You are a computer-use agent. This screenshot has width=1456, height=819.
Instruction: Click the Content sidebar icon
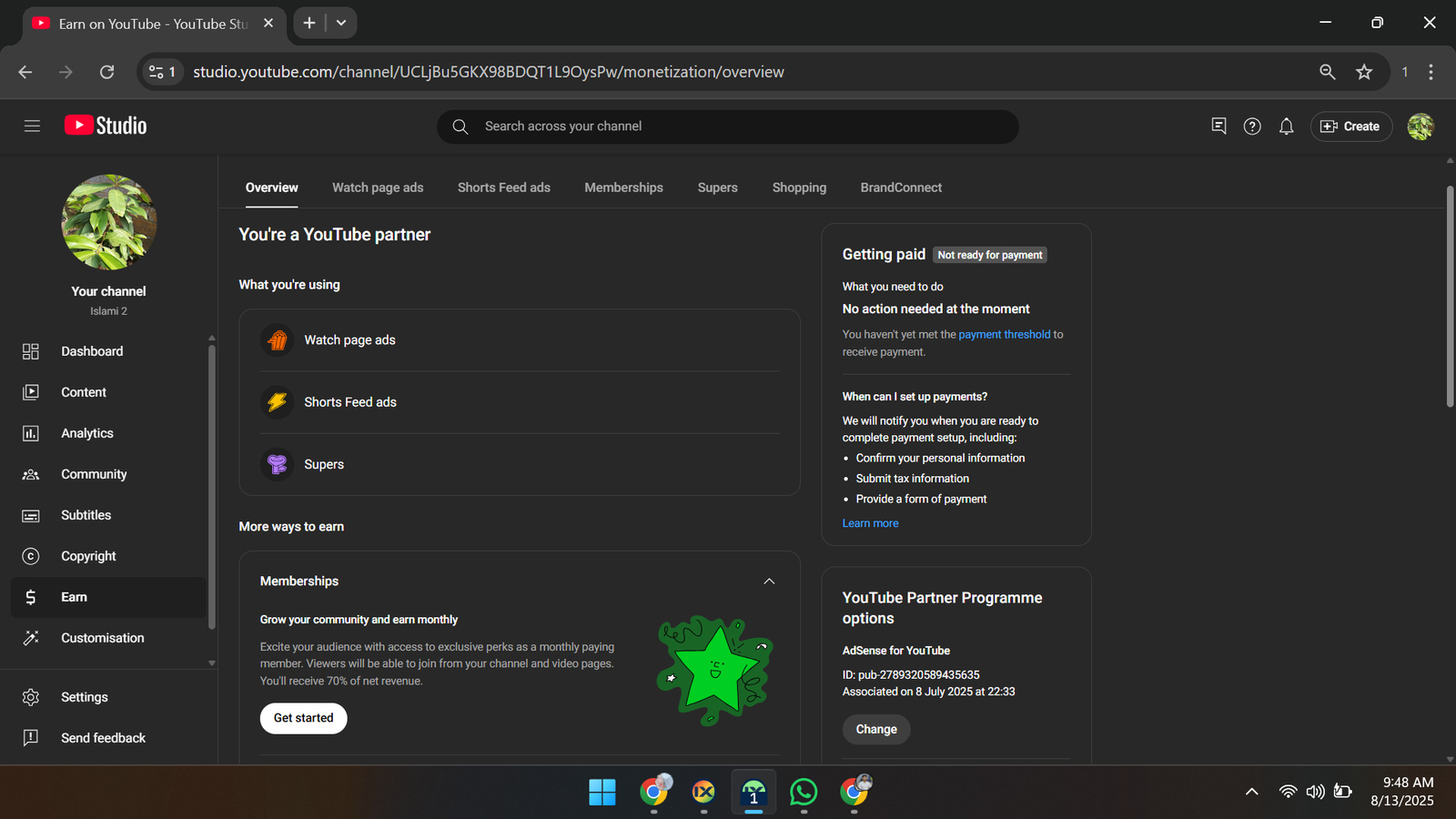(31, 392)
